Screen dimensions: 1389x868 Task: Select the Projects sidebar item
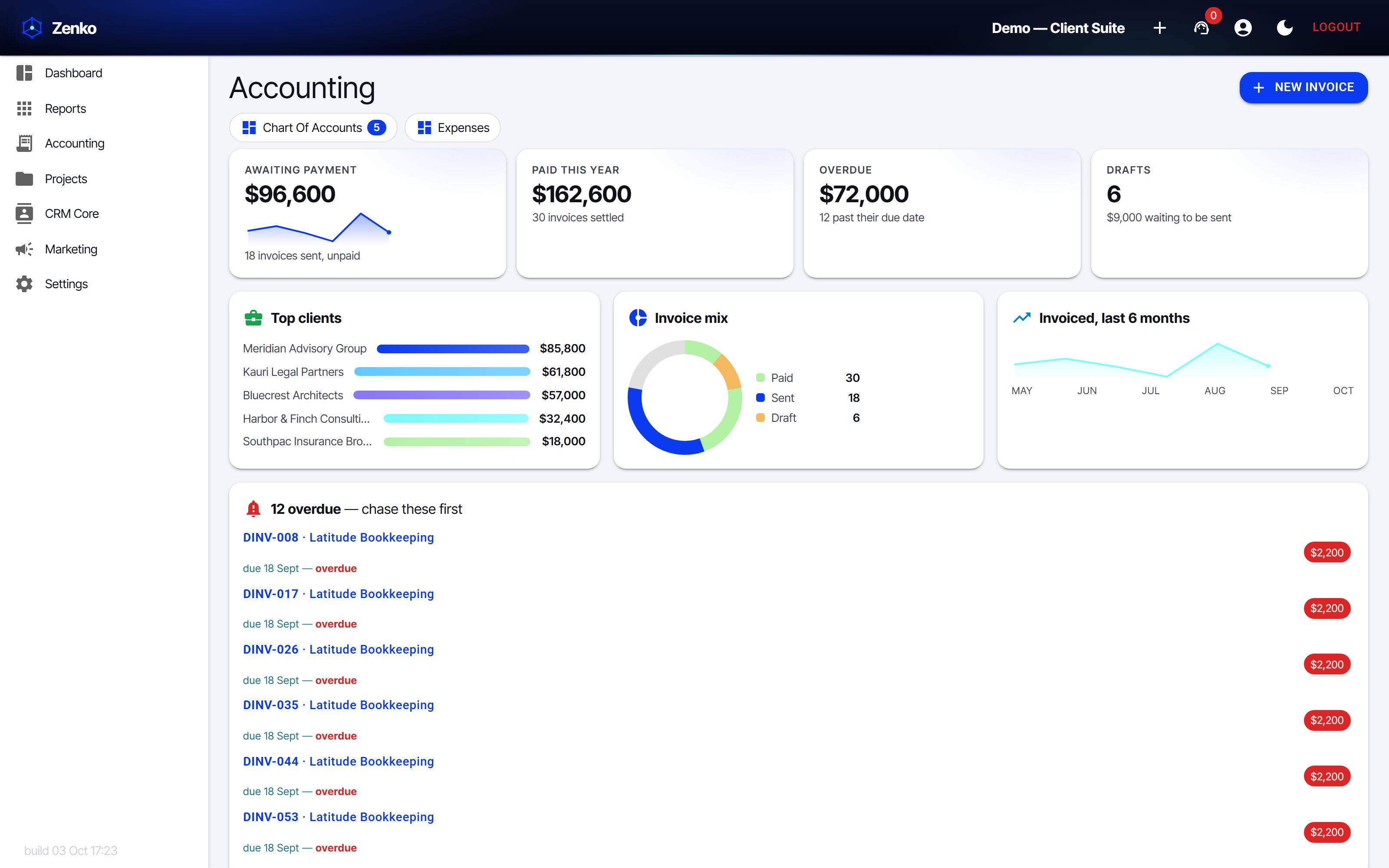pyautogui.click(x=104, y=178)
